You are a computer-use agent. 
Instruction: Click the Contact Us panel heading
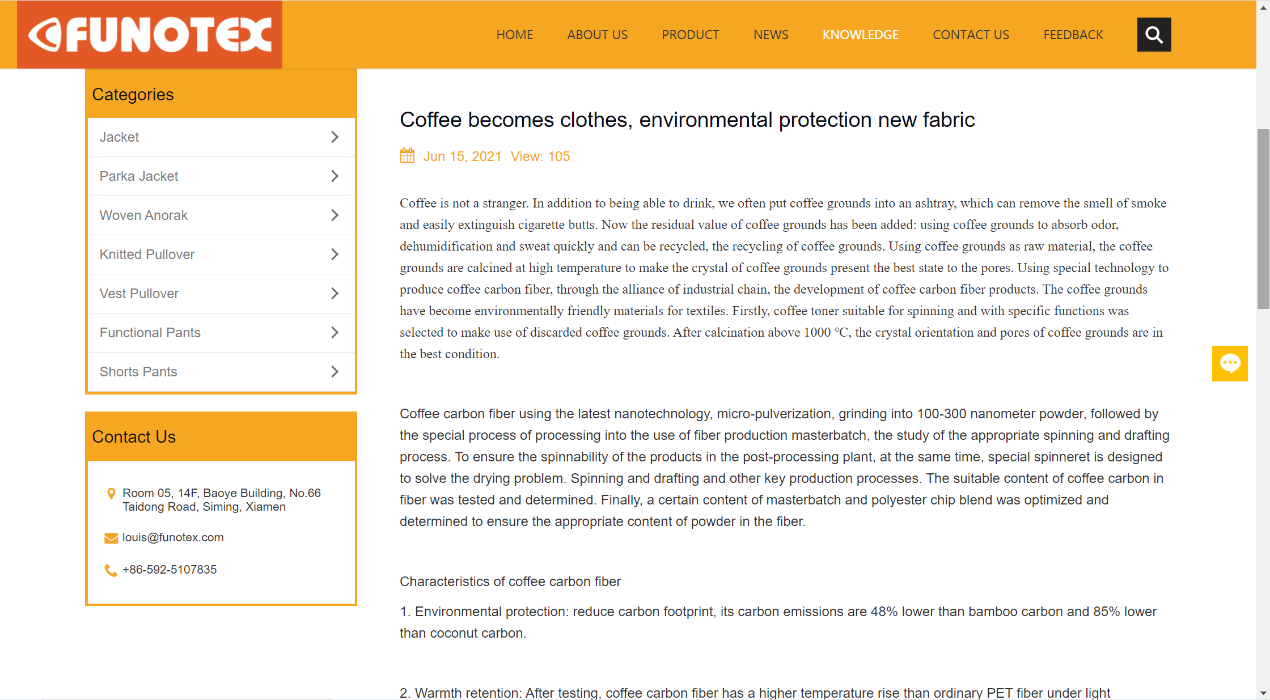134,437
